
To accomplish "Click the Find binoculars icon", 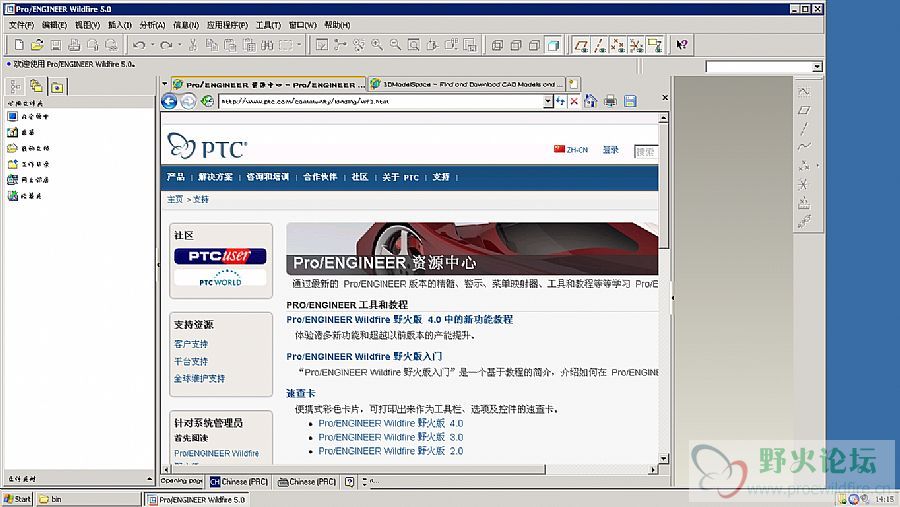I will point(267,45).
